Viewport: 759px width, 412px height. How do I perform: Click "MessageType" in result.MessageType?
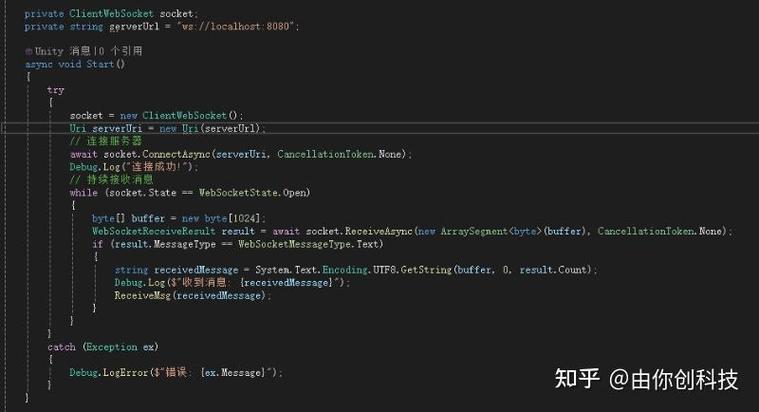coord(184,244)
